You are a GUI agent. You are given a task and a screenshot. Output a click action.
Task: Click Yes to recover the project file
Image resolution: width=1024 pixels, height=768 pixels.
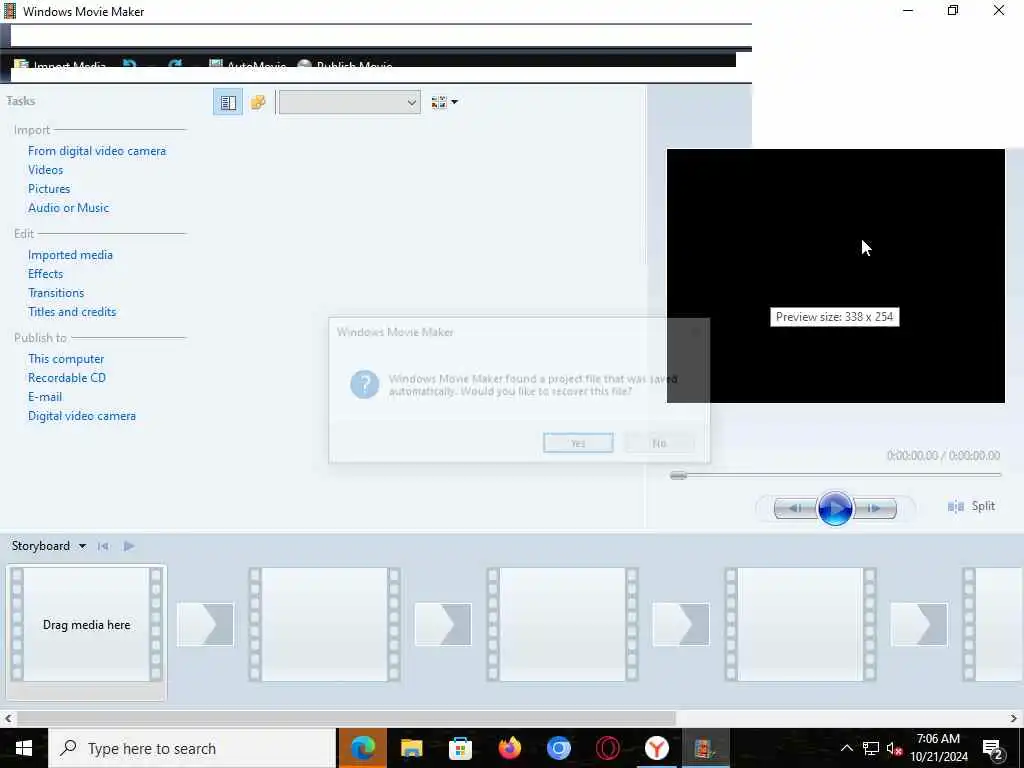pos(578,443)
